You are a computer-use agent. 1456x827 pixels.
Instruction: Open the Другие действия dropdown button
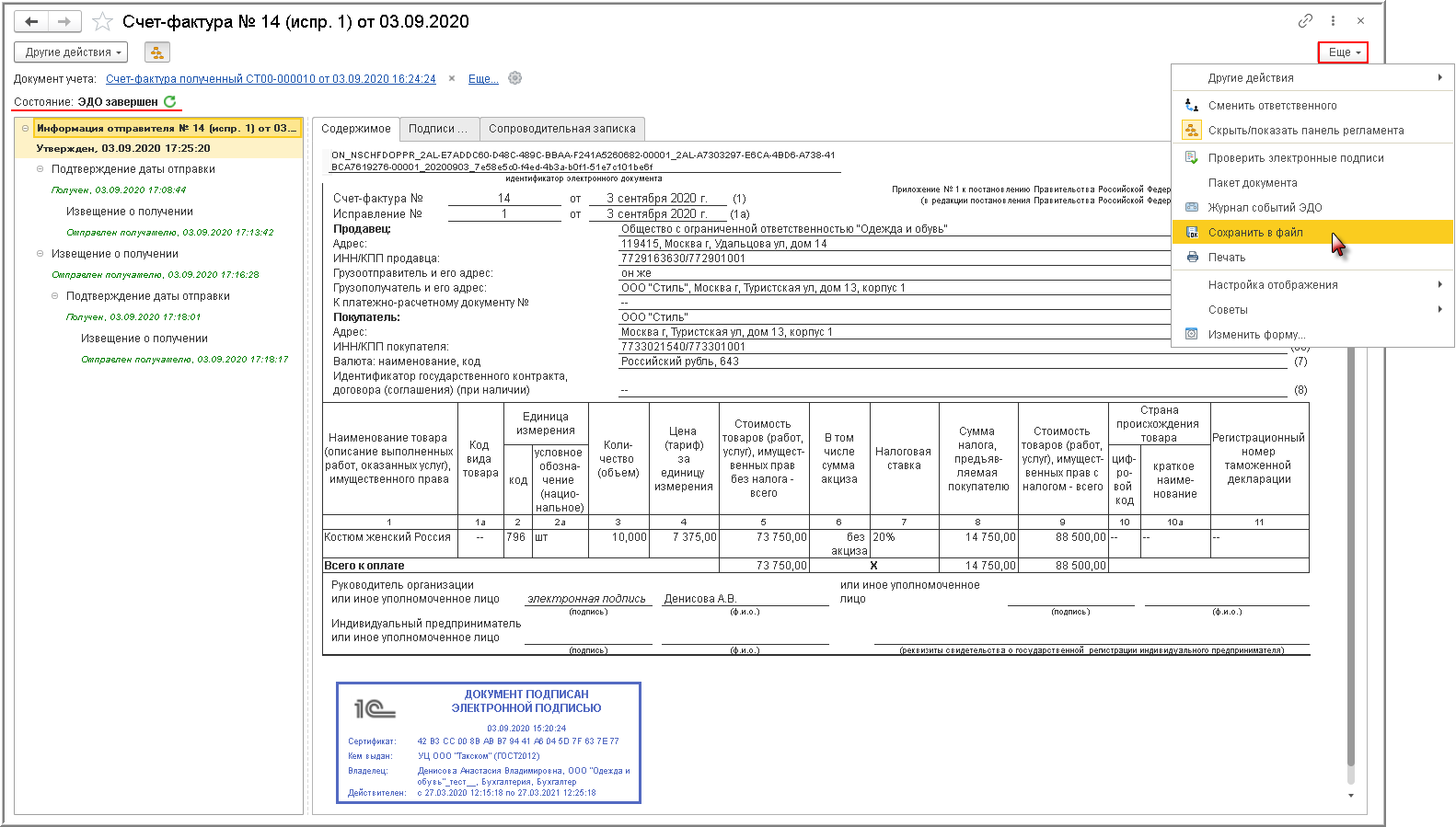[x=71, y=52]
